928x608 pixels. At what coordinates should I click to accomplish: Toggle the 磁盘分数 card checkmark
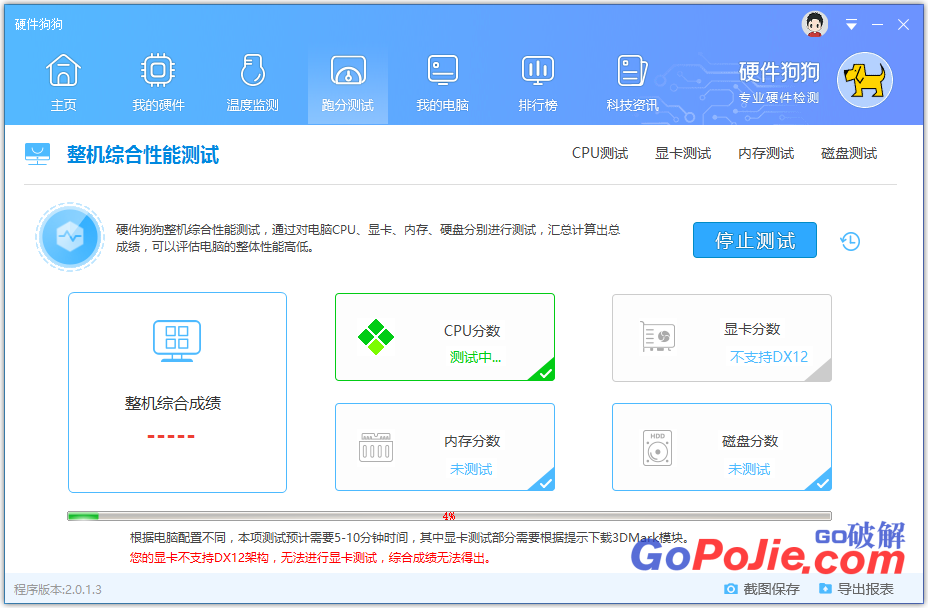pos(821,481)
